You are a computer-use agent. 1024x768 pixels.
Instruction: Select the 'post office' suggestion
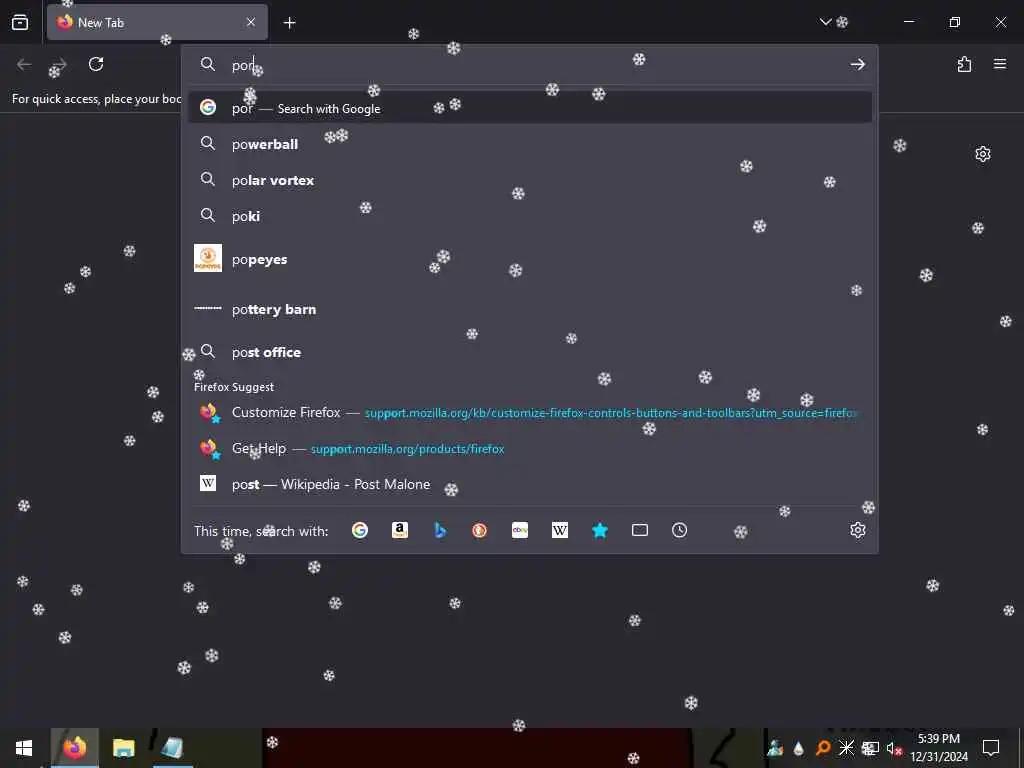click(x=530, y=352)
